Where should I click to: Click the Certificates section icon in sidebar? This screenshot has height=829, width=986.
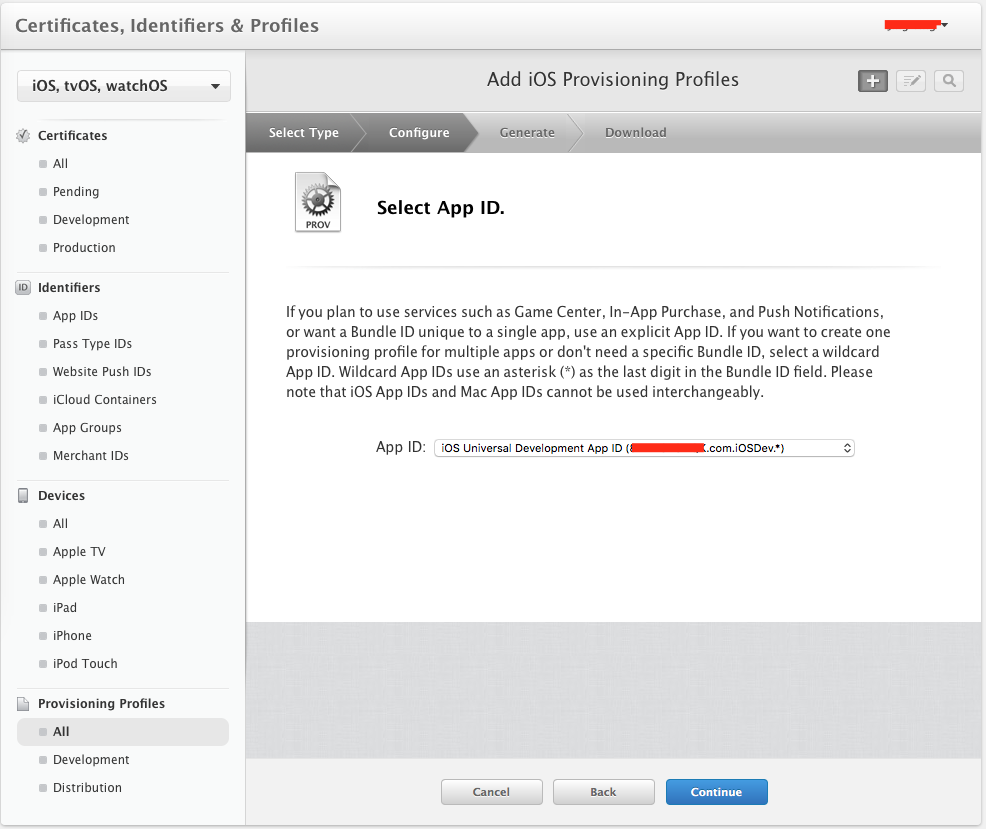click(22, 135)
